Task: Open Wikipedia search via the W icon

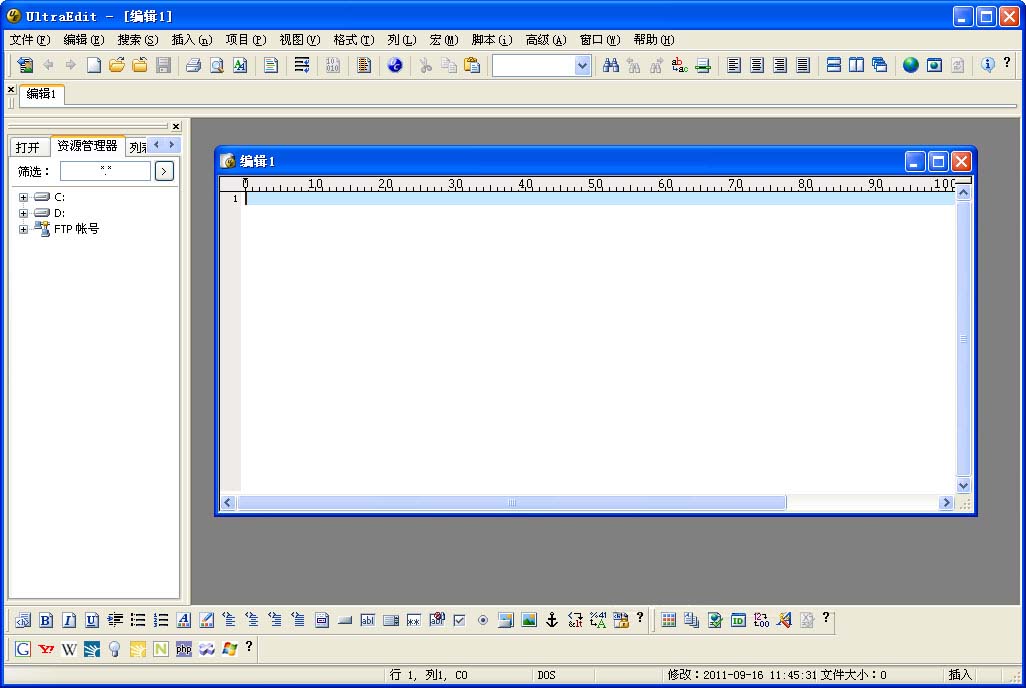Action: pos(69,649)
